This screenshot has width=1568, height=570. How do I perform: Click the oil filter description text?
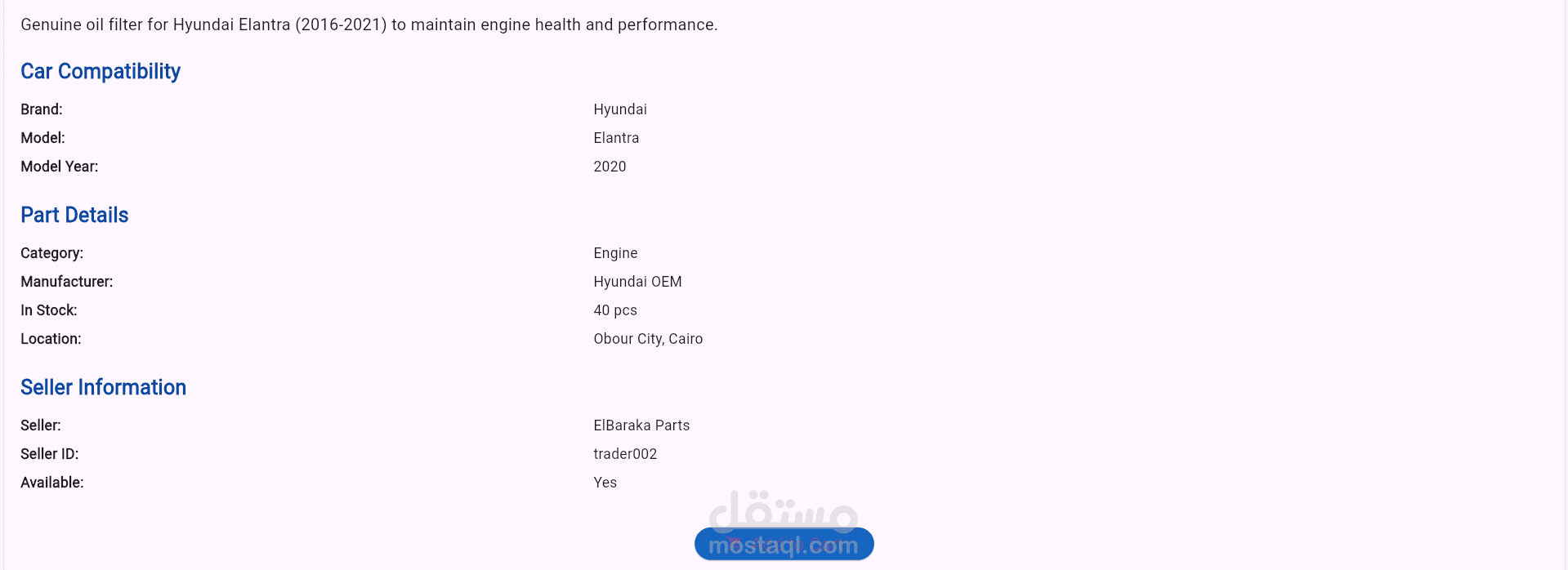369,24
